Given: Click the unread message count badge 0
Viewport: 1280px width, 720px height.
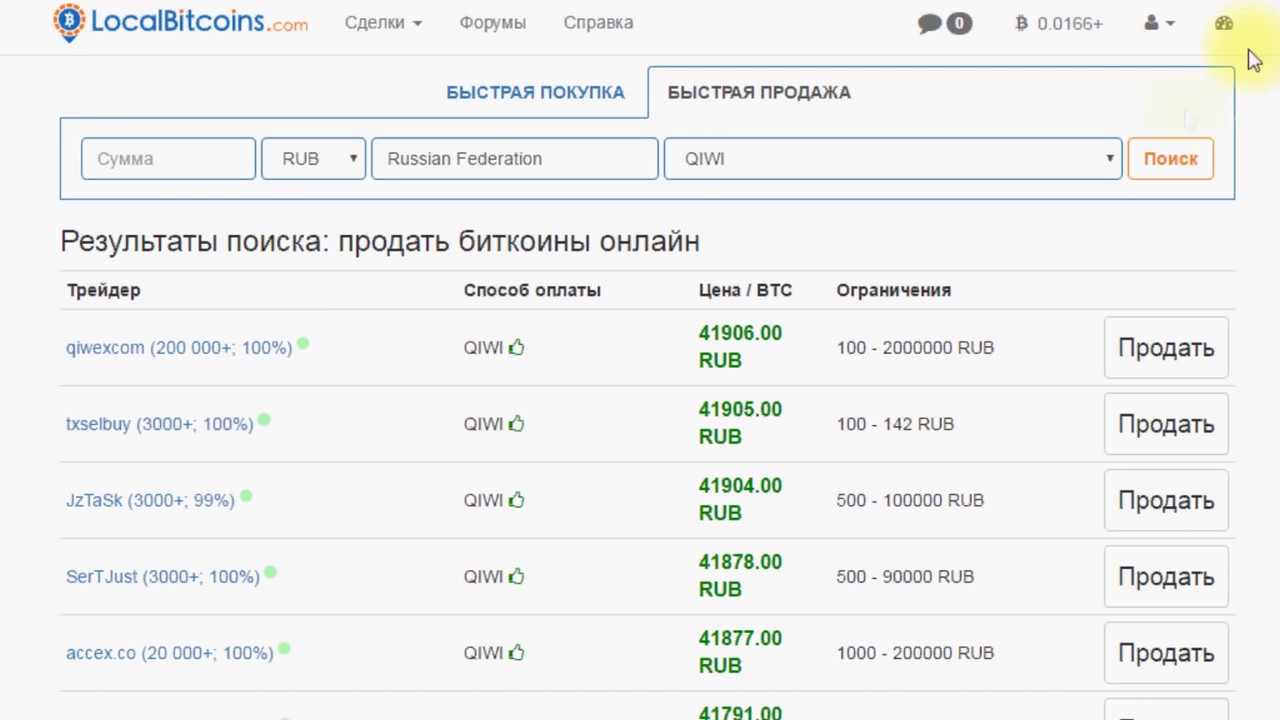Looking at the screenshot, I should click(x=959, y=23).
